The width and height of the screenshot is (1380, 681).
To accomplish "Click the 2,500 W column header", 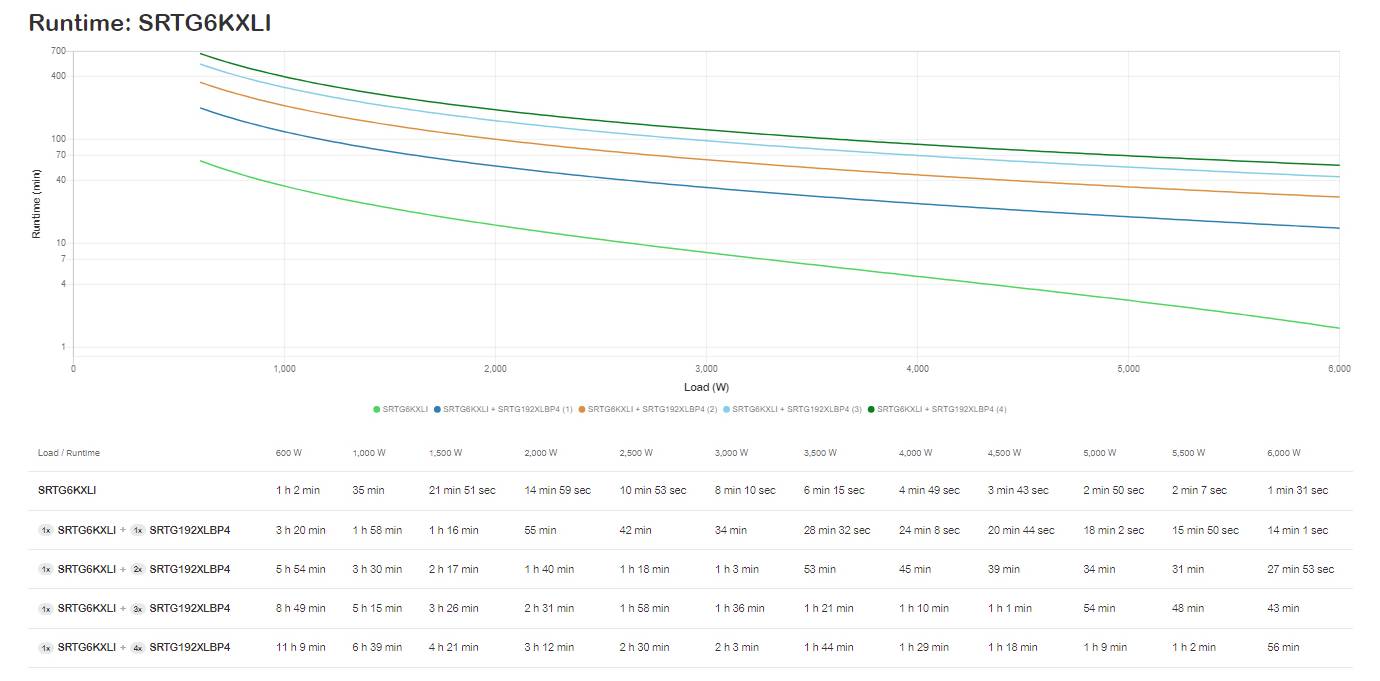I will (636, 453).
